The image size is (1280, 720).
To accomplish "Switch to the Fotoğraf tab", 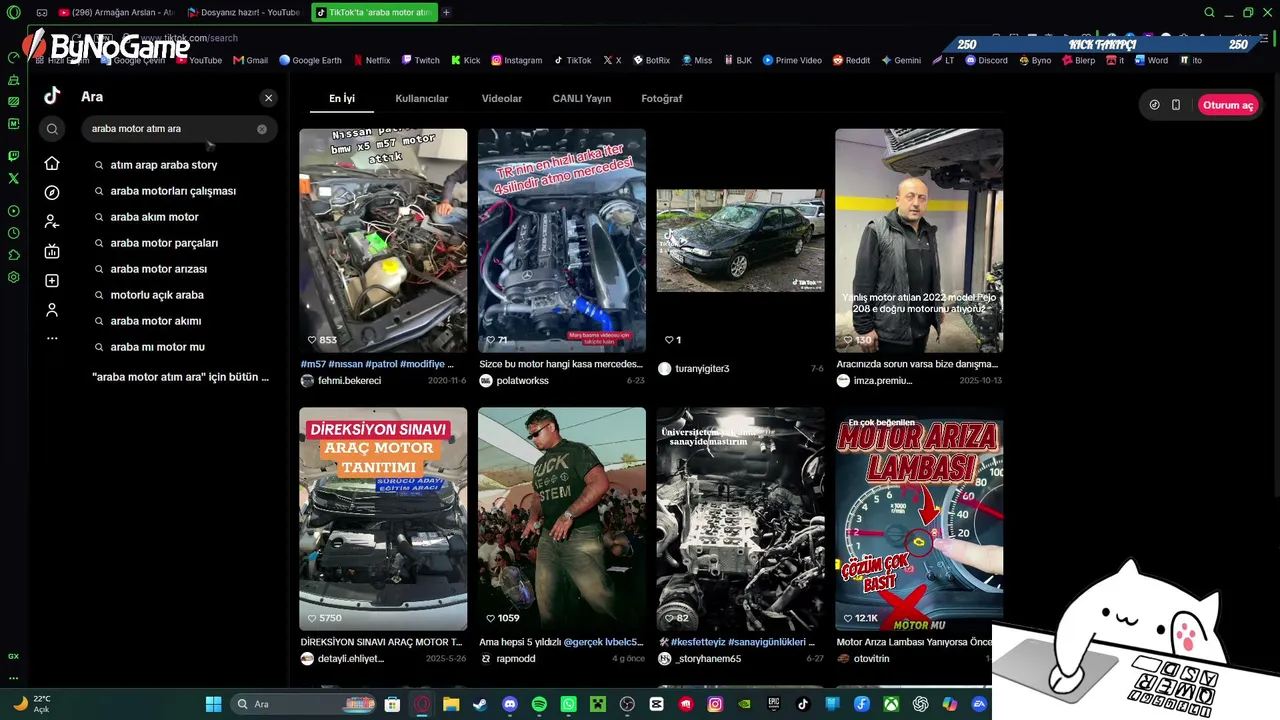I will pos(662,99).
